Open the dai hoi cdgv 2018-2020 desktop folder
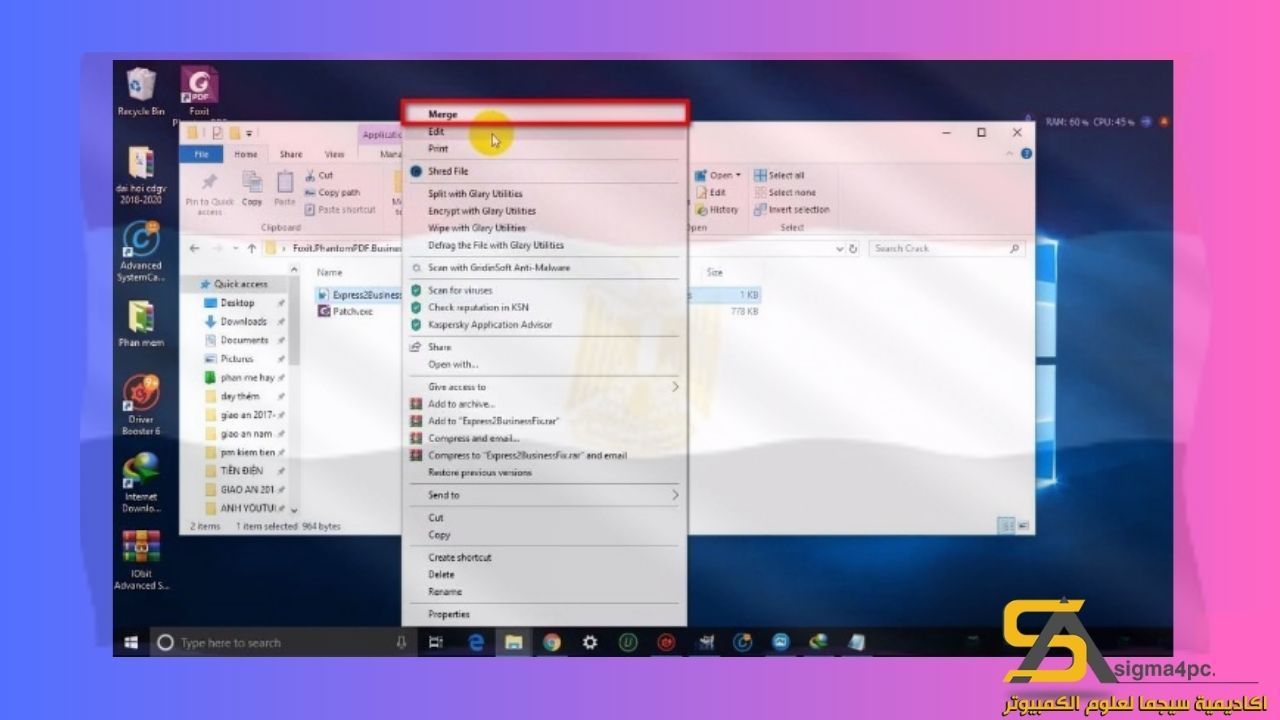The width and height of the screenshot is (1280, 720). (x=141, y=175)
